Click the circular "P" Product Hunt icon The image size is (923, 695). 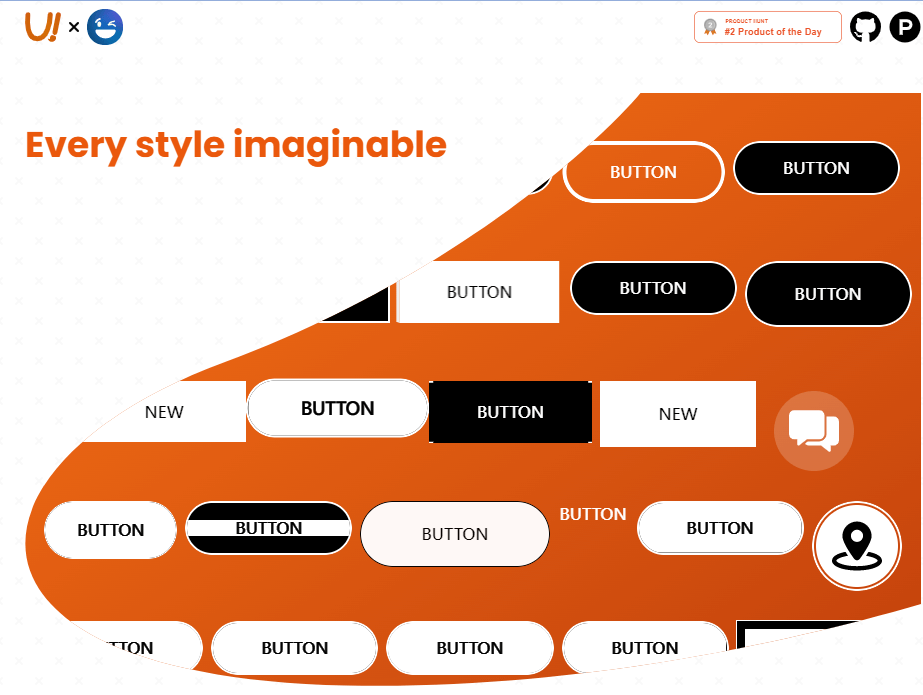(x=903, y=27)
